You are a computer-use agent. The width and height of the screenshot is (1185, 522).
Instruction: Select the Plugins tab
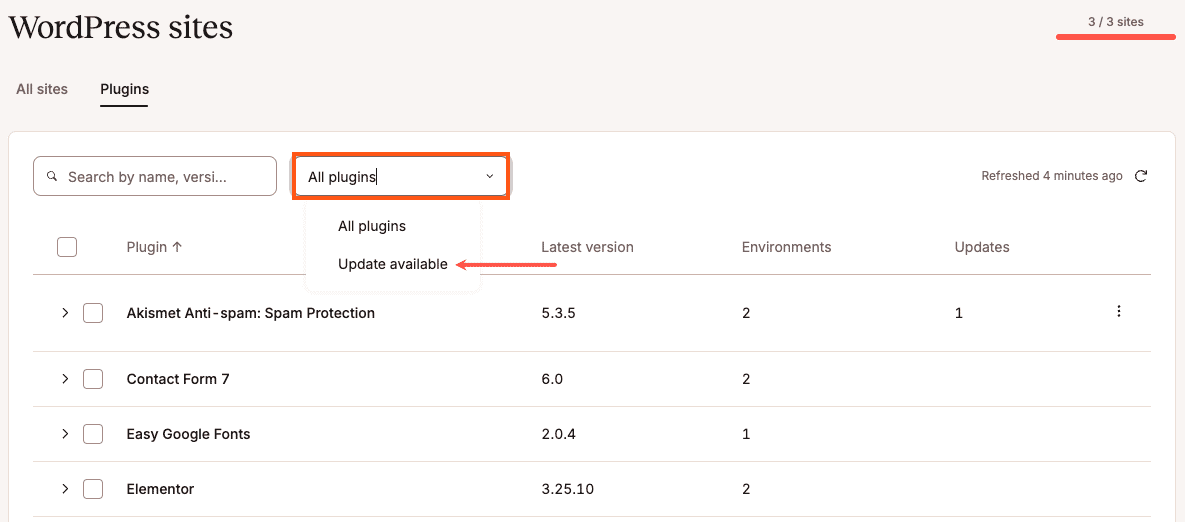[x=124, y=89]
